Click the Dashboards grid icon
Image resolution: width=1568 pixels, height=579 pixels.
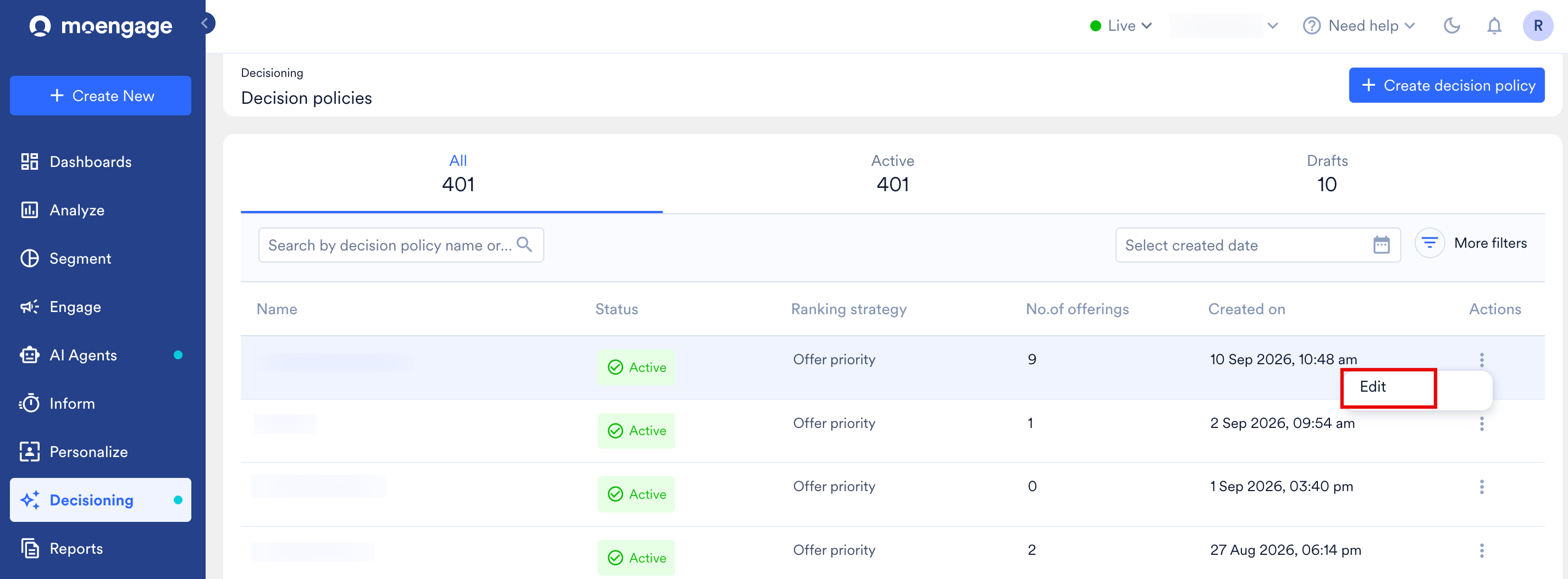pyautogui.click(x=29, y=162)
